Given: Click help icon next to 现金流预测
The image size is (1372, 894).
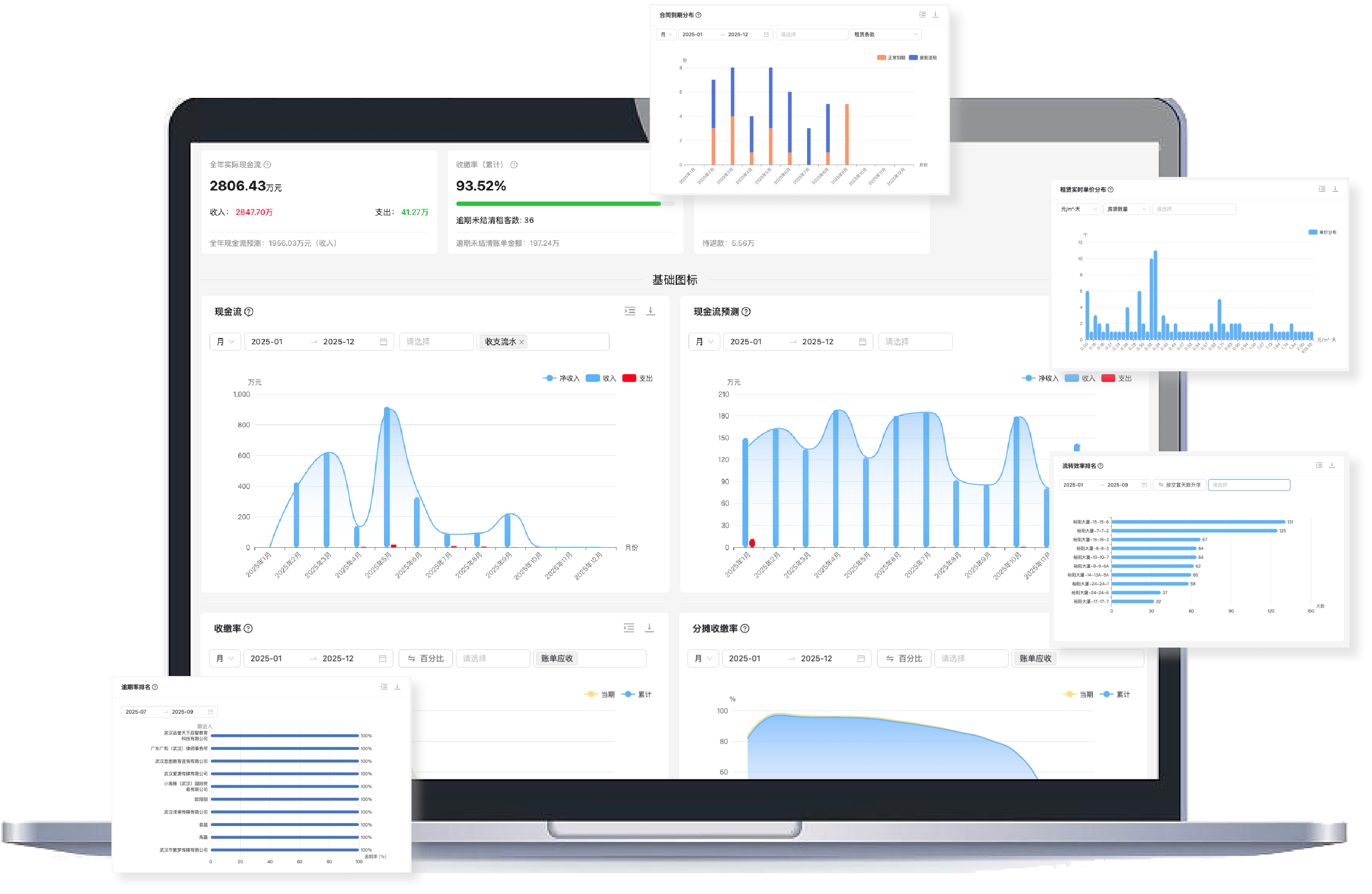Looking at the screenshot, I should (x=746, y=312).
